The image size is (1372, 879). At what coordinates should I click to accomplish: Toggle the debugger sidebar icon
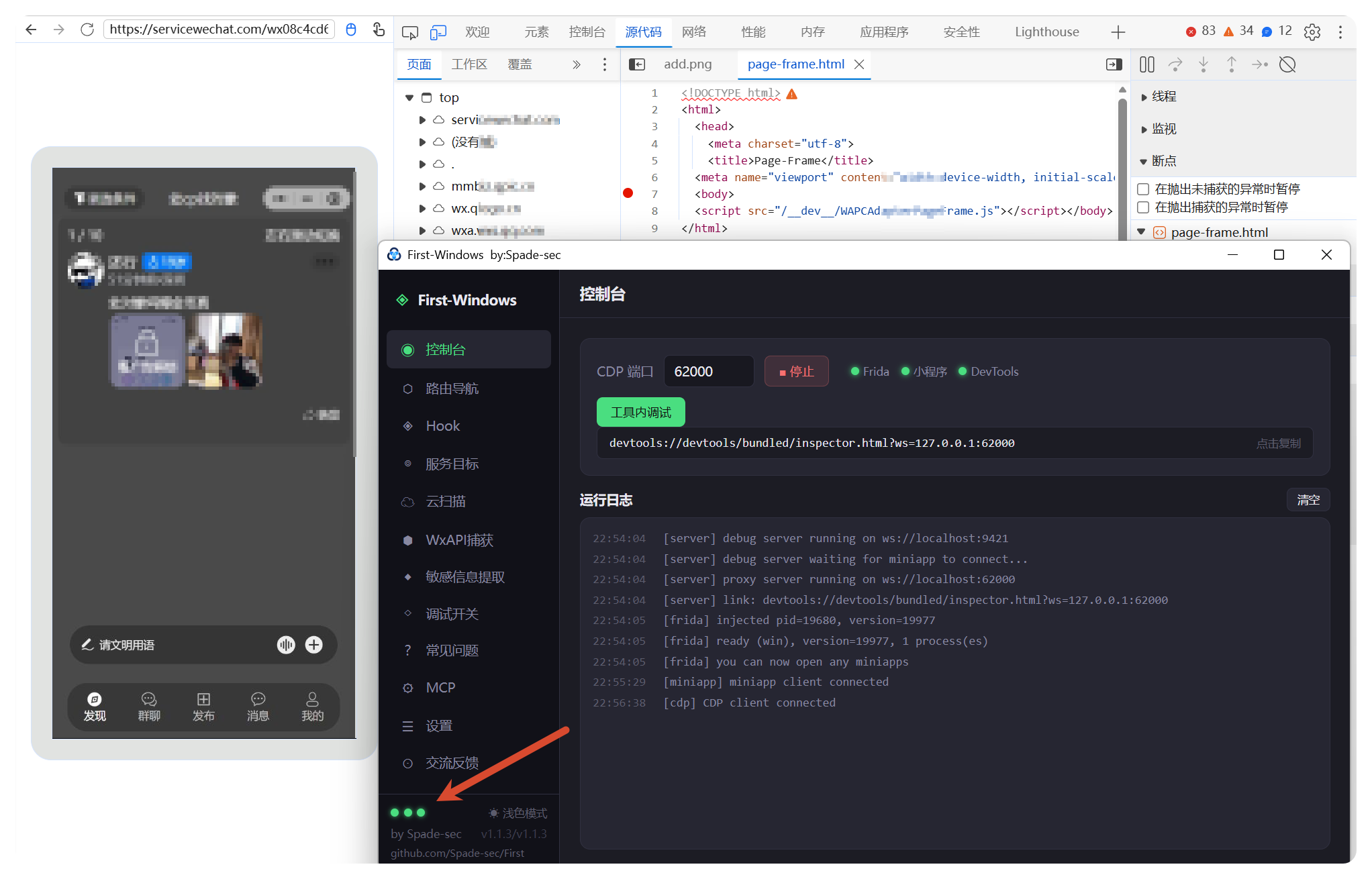click(x=1114, y=64)
